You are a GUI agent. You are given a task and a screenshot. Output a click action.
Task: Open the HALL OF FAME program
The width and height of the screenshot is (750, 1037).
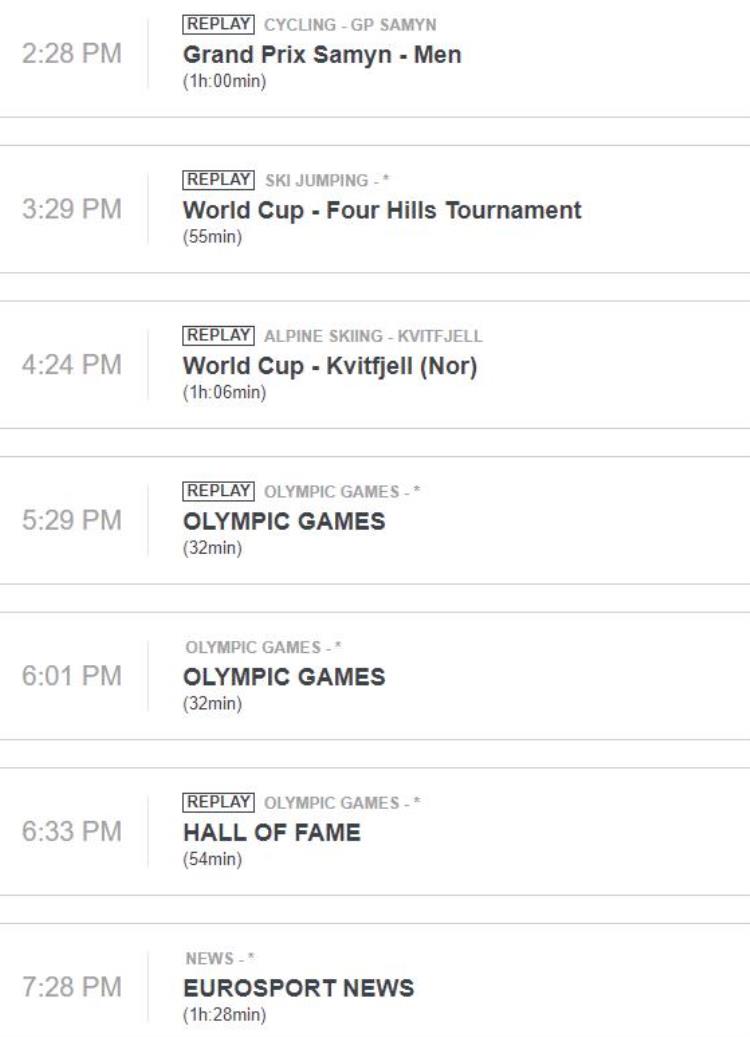click(x=272, y=832)
